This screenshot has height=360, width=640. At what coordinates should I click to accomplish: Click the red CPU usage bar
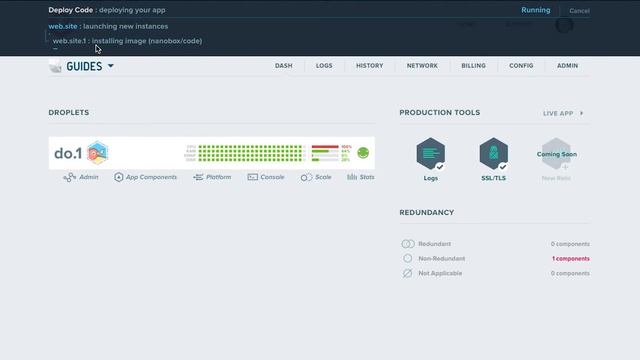[325, 147]
